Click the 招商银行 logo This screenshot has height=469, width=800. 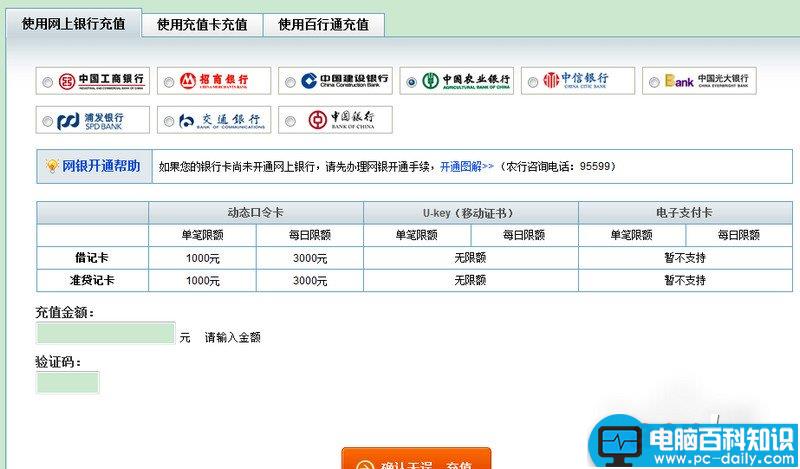(214, 81)
